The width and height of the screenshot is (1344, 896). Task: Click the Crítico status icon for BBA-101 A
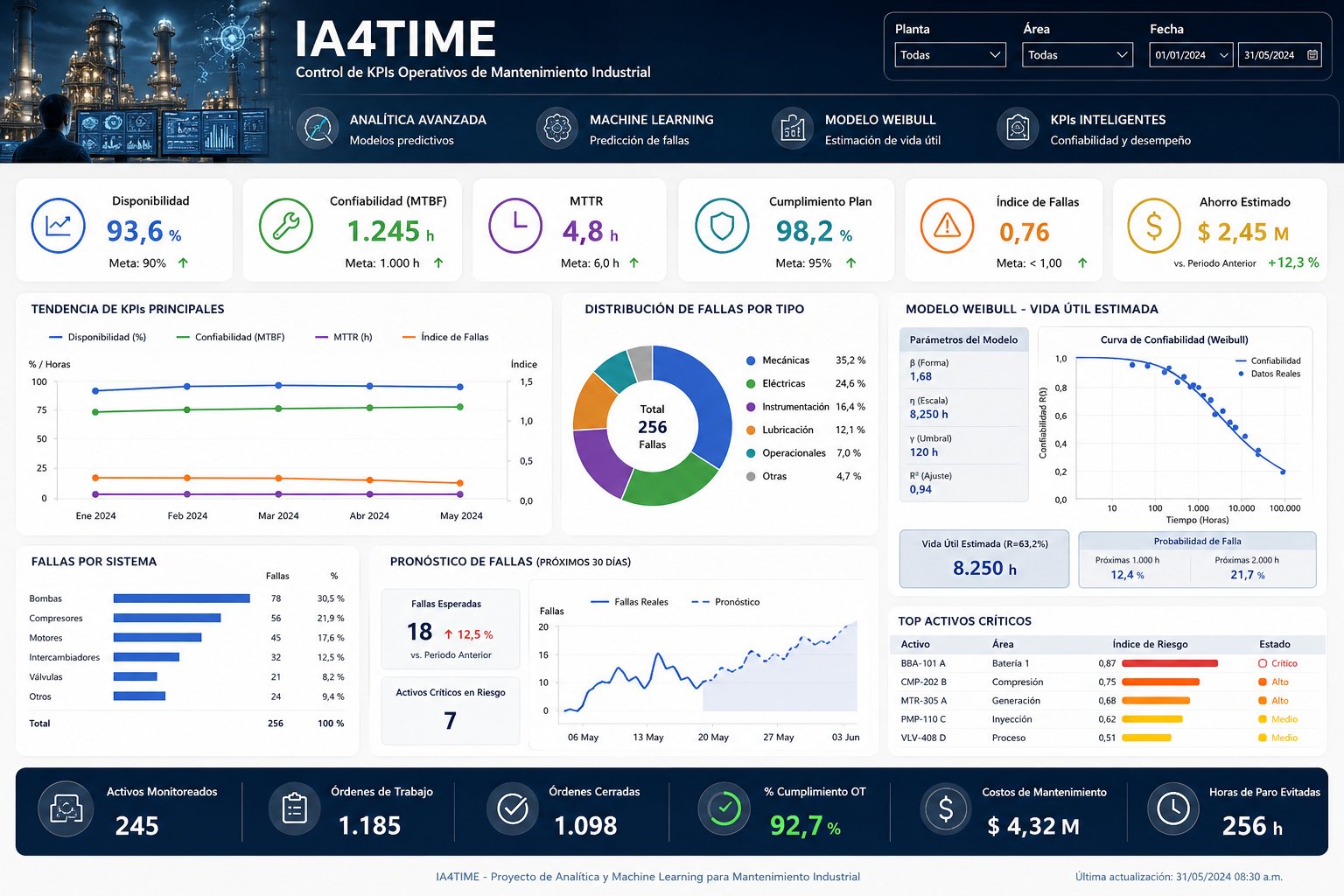(x=1263, y=663)
